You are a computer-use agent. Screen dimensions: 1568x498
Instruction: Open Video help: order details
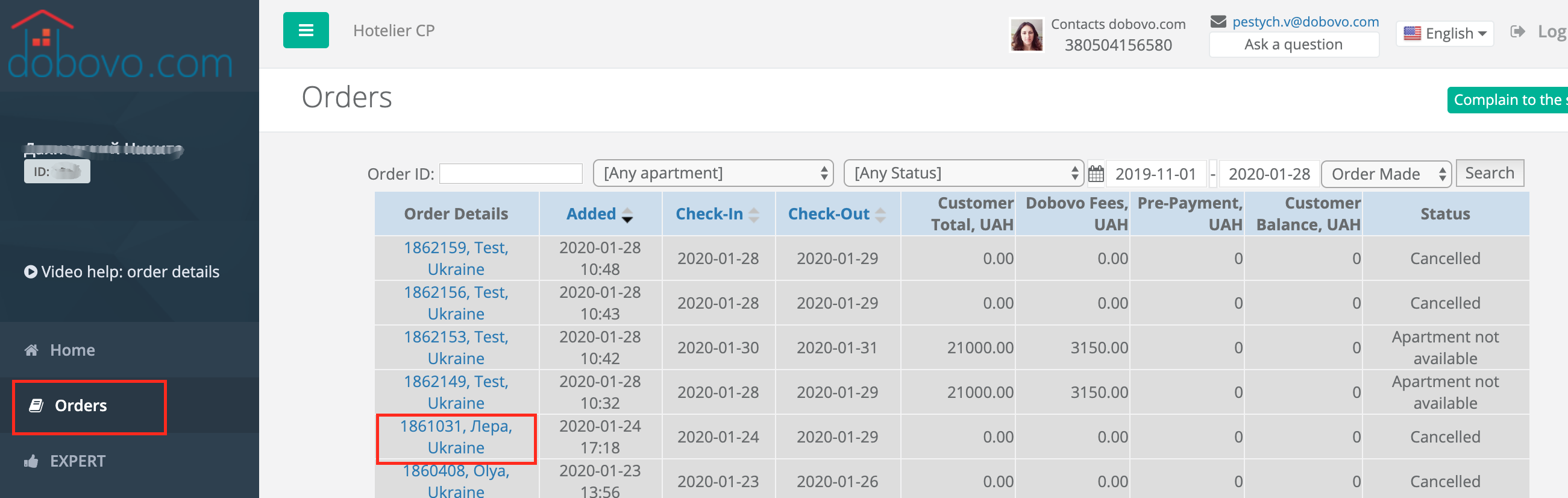(130, 271)
